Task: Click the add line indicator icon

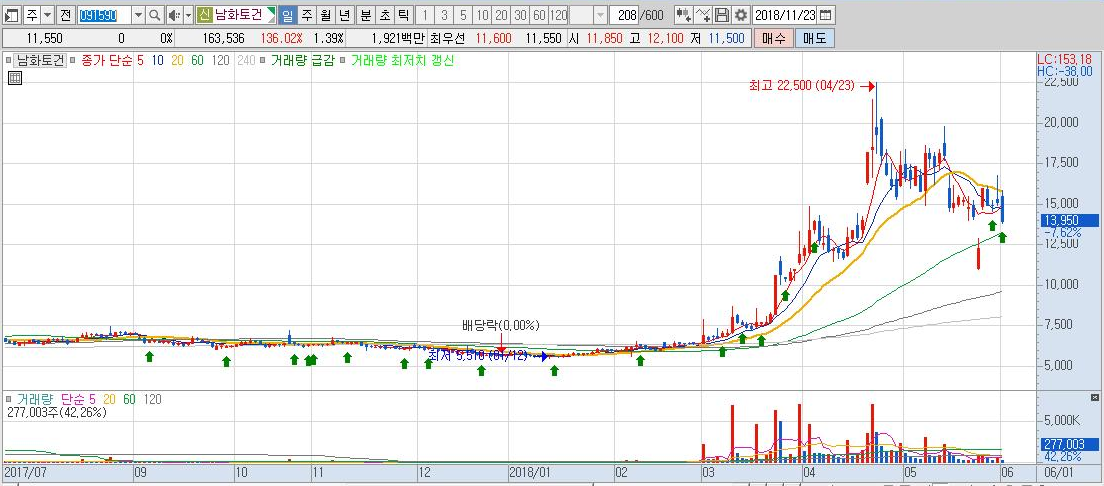Action: pyautogui.click(x=703, y=15)
